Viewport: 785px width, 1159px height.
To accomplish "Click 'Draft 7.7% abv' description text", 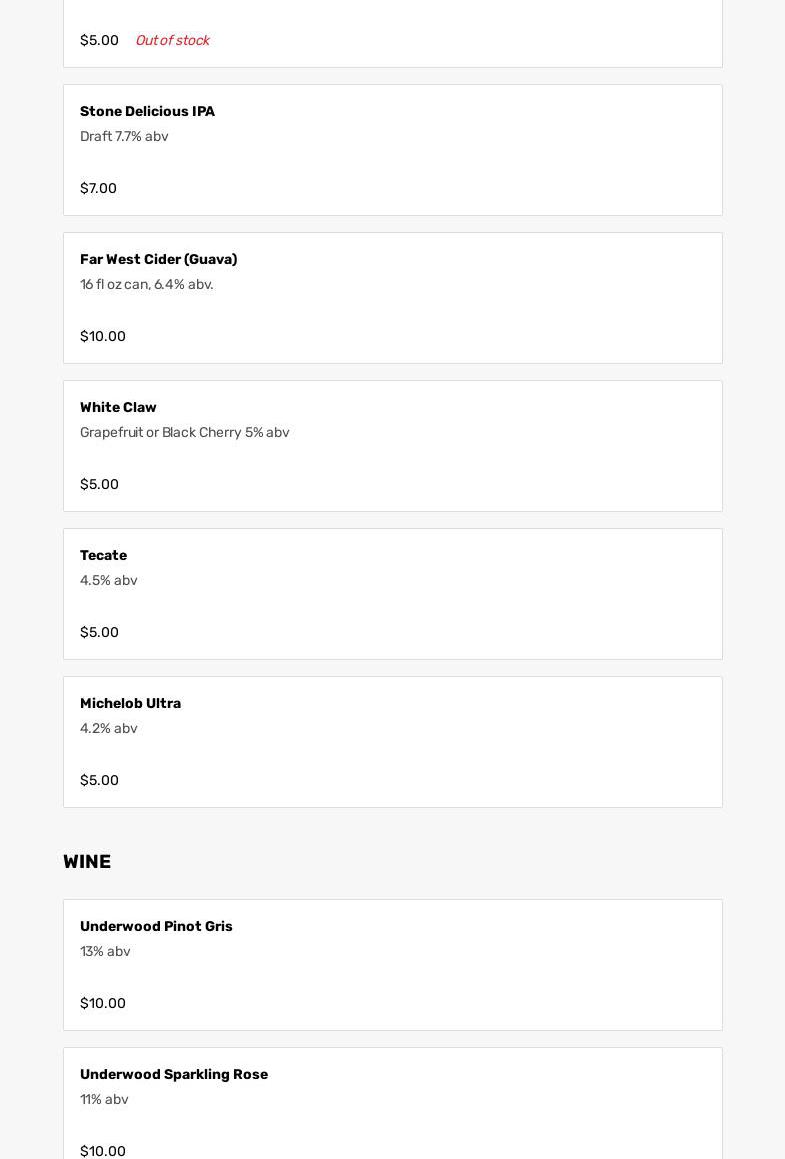I will (124, 136).
